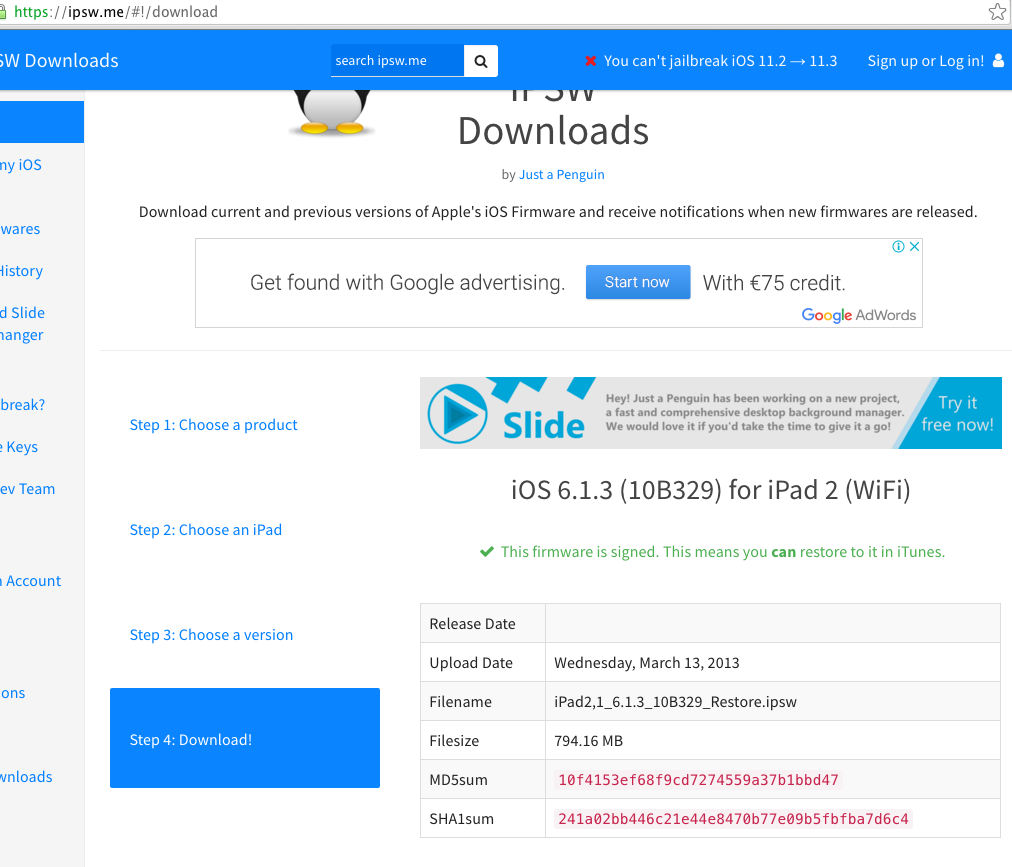Open the Slide manager sidebar link
The height and width of the screenshot is (867, 1012).
point(22,324)
